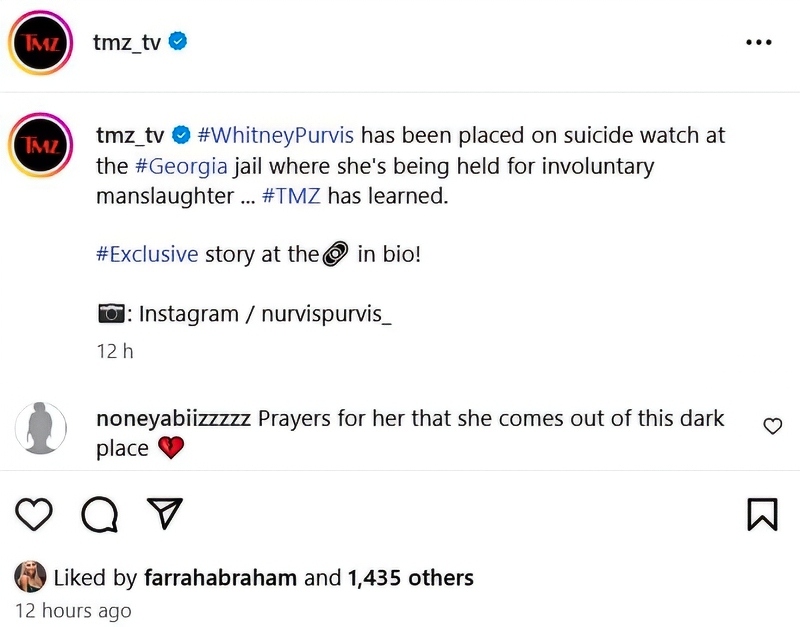
Task: Save post with bookmark icon
Action: coord(762,514)
